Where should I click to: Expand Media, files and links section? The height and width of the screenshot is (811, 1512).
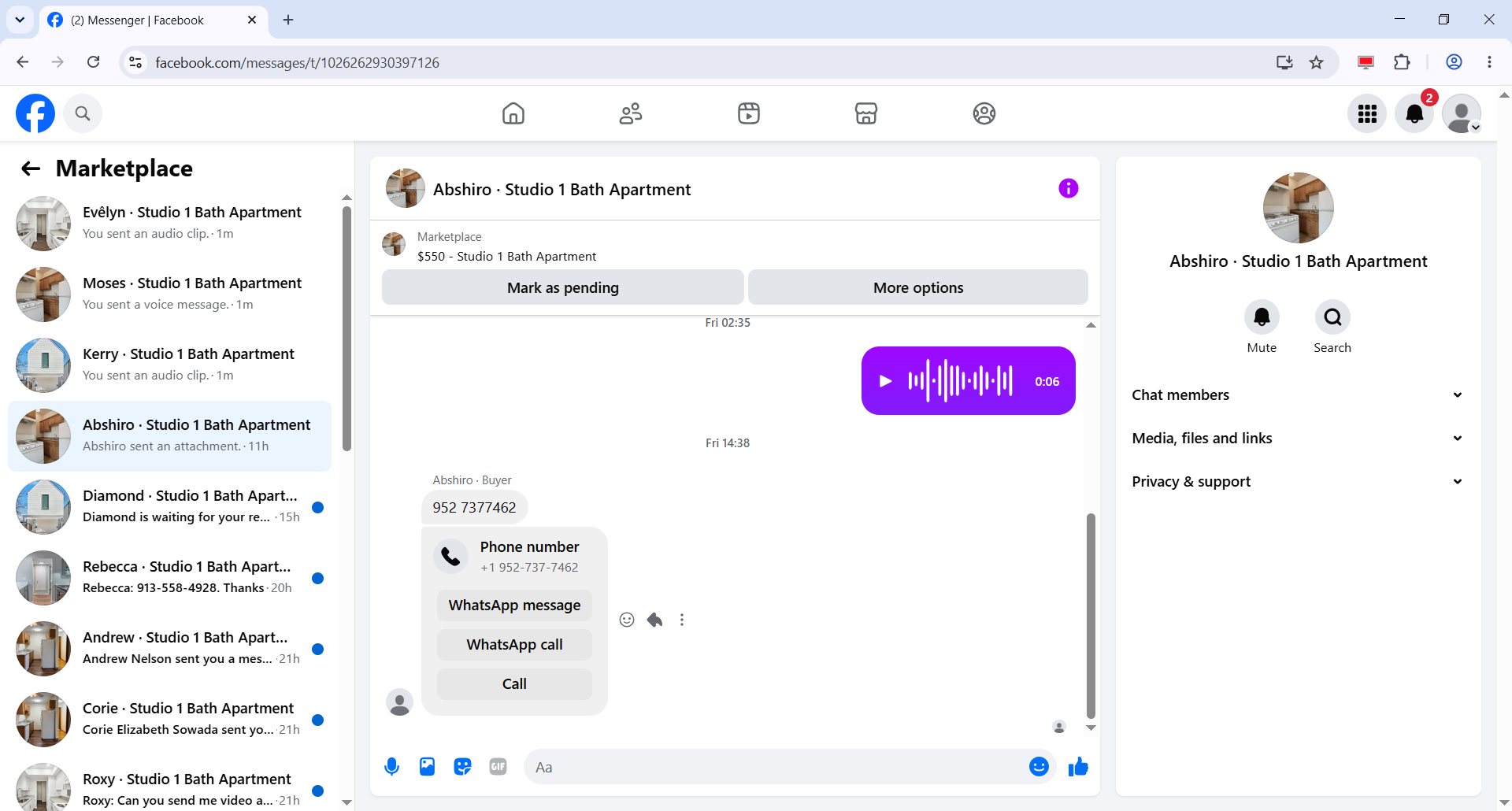point(1298,439)
